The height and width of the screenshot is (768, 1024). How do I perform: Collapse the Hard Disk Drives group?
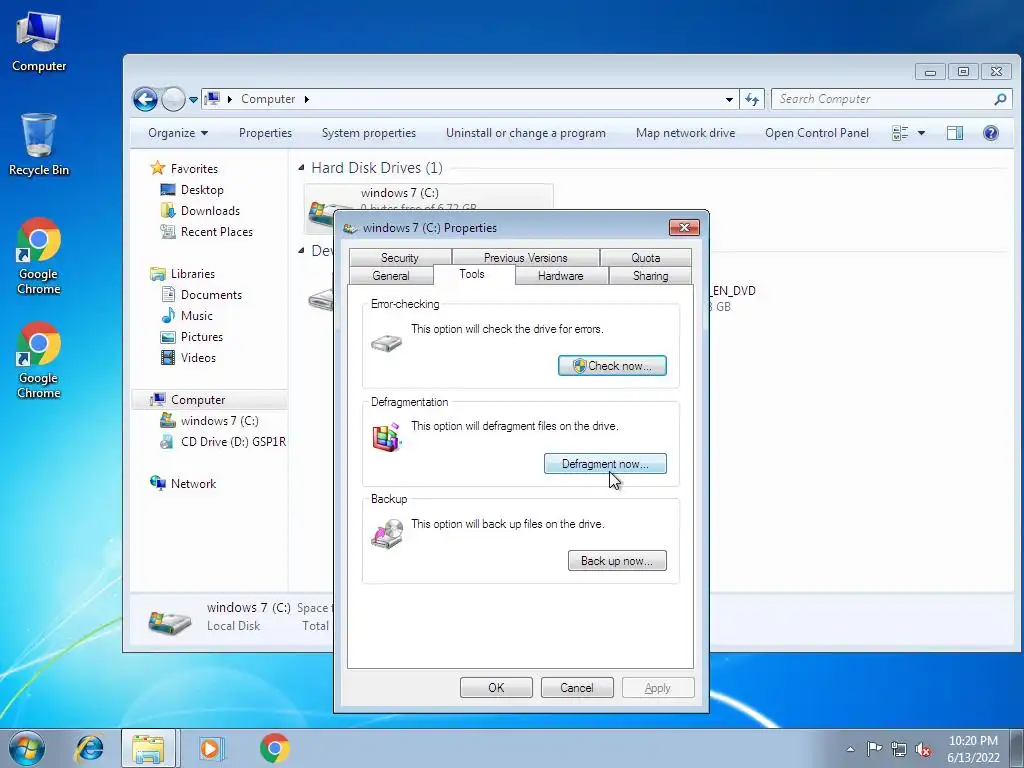pos(301,168)
